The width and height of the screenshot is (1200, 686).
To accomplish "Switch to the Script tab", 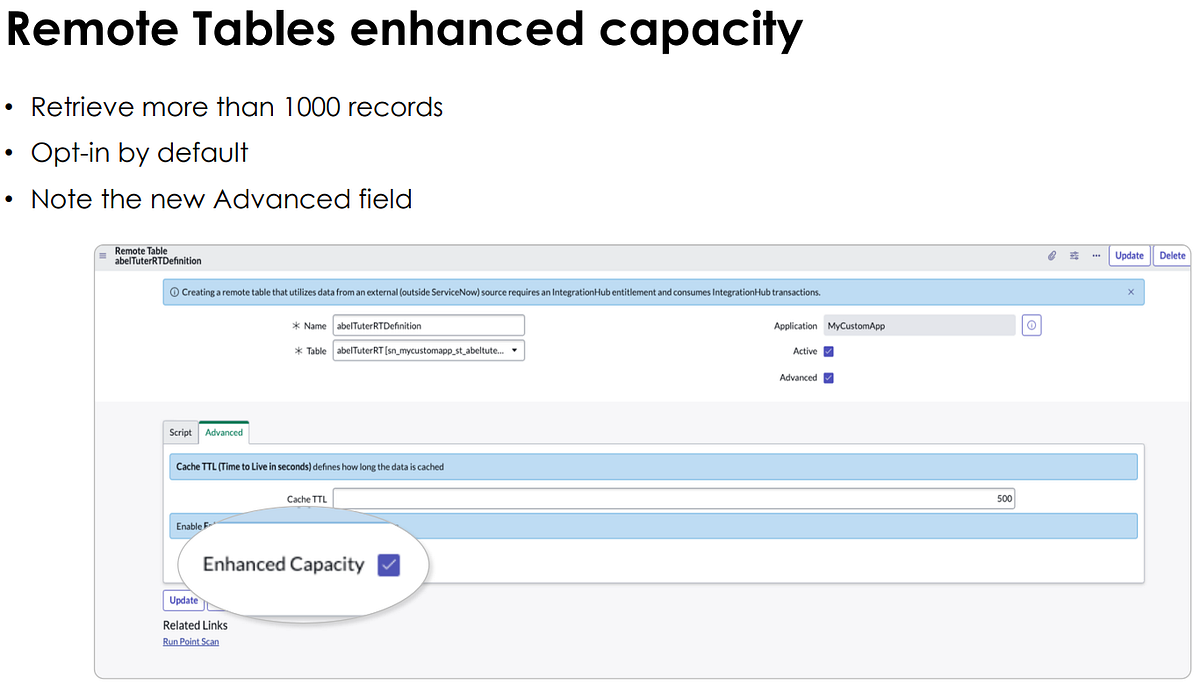I will point(180,432).
